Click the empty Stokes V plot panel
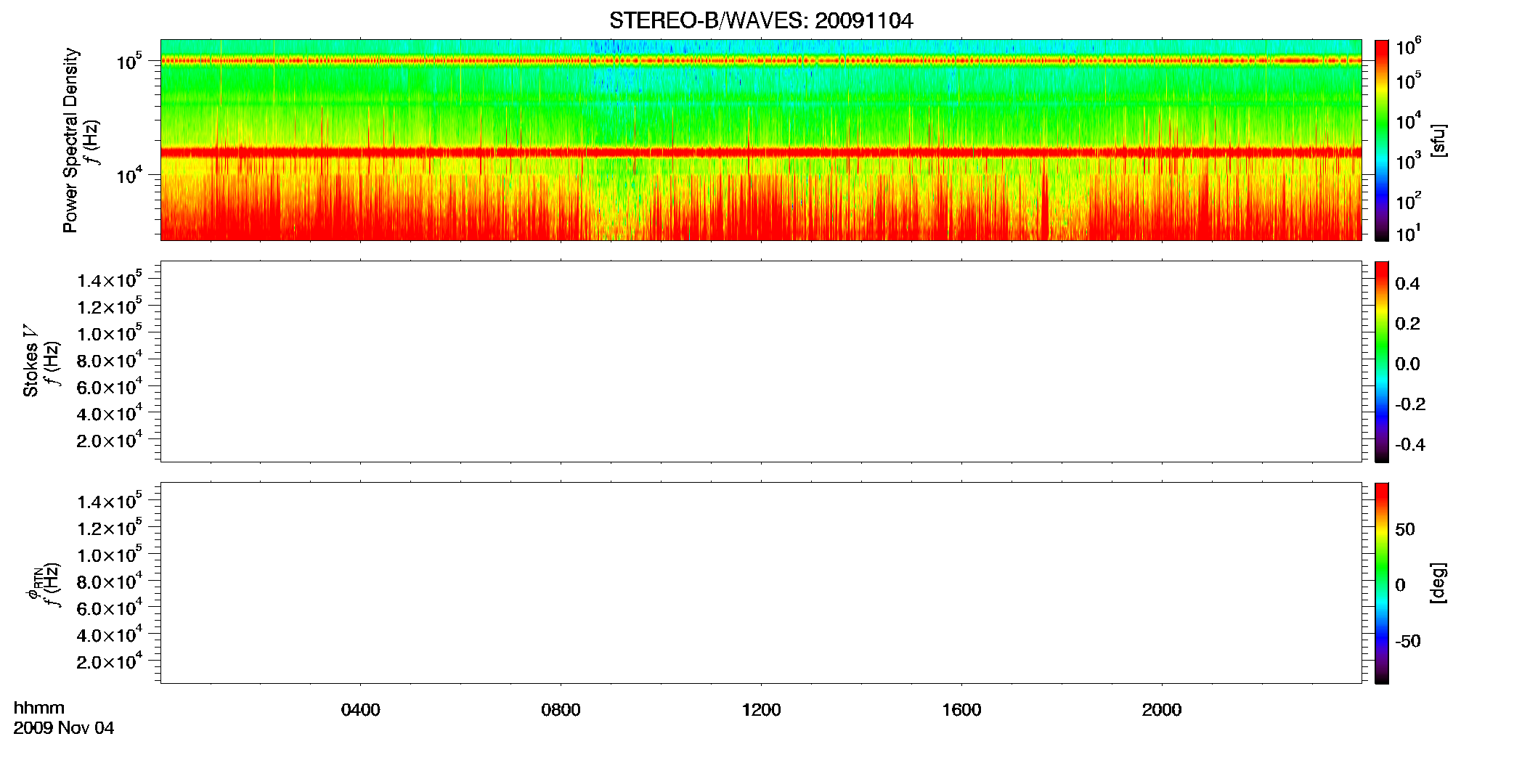 click(x=761, y=362)
